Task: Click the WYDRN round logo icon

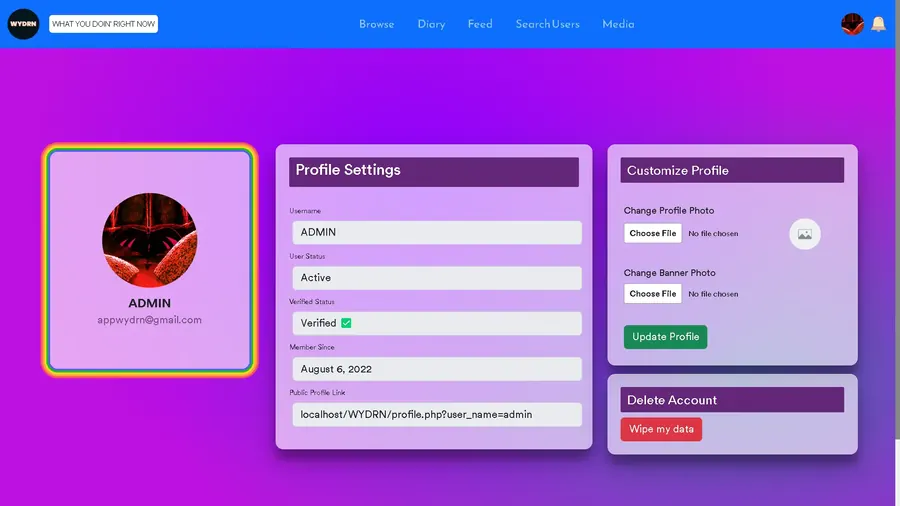Action: [x=24, y=24]
